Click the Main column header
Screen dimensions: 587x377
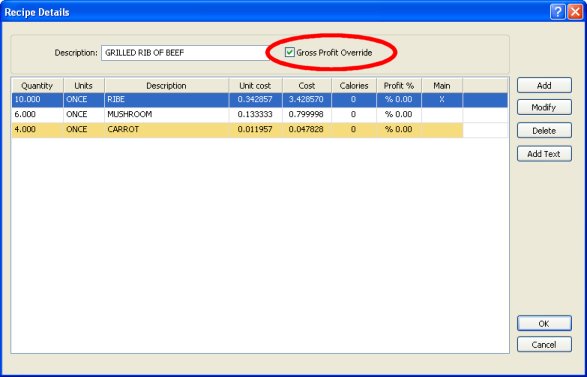tap(442, 86)
